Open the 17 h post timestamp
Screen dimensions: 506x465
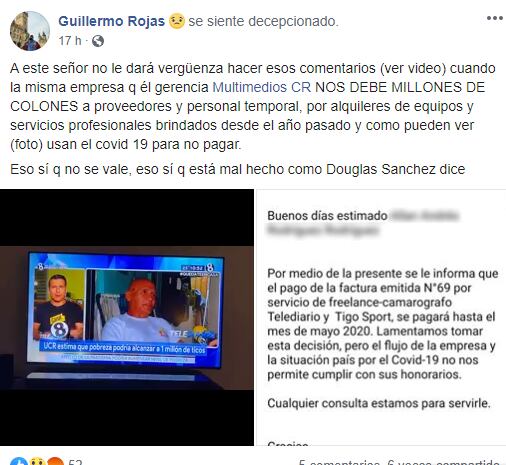tap(70, 41)
